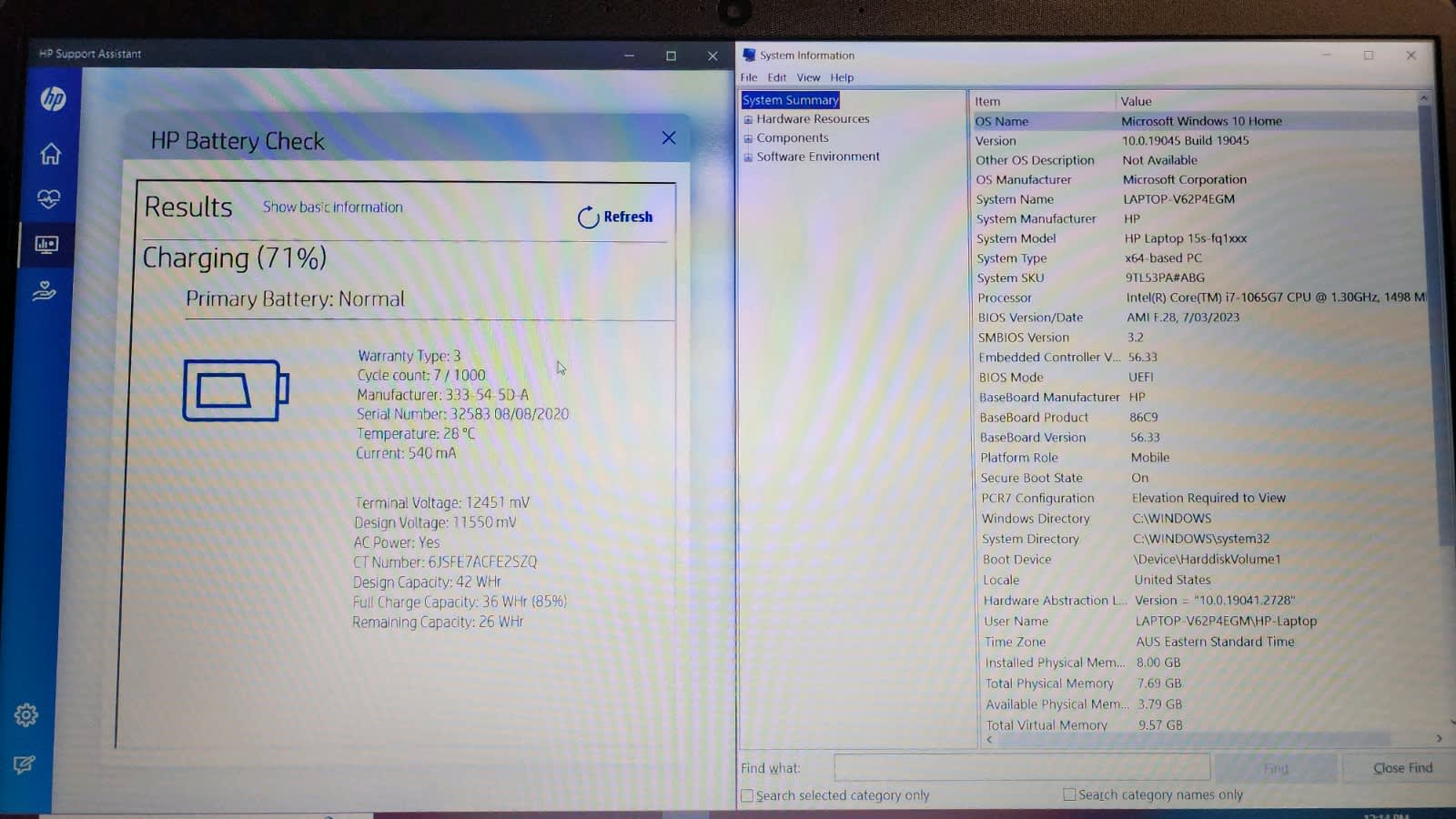This screenshot has width=1456, height=819.
Task: Click the Close Find button
Action: coord(1401,768)
